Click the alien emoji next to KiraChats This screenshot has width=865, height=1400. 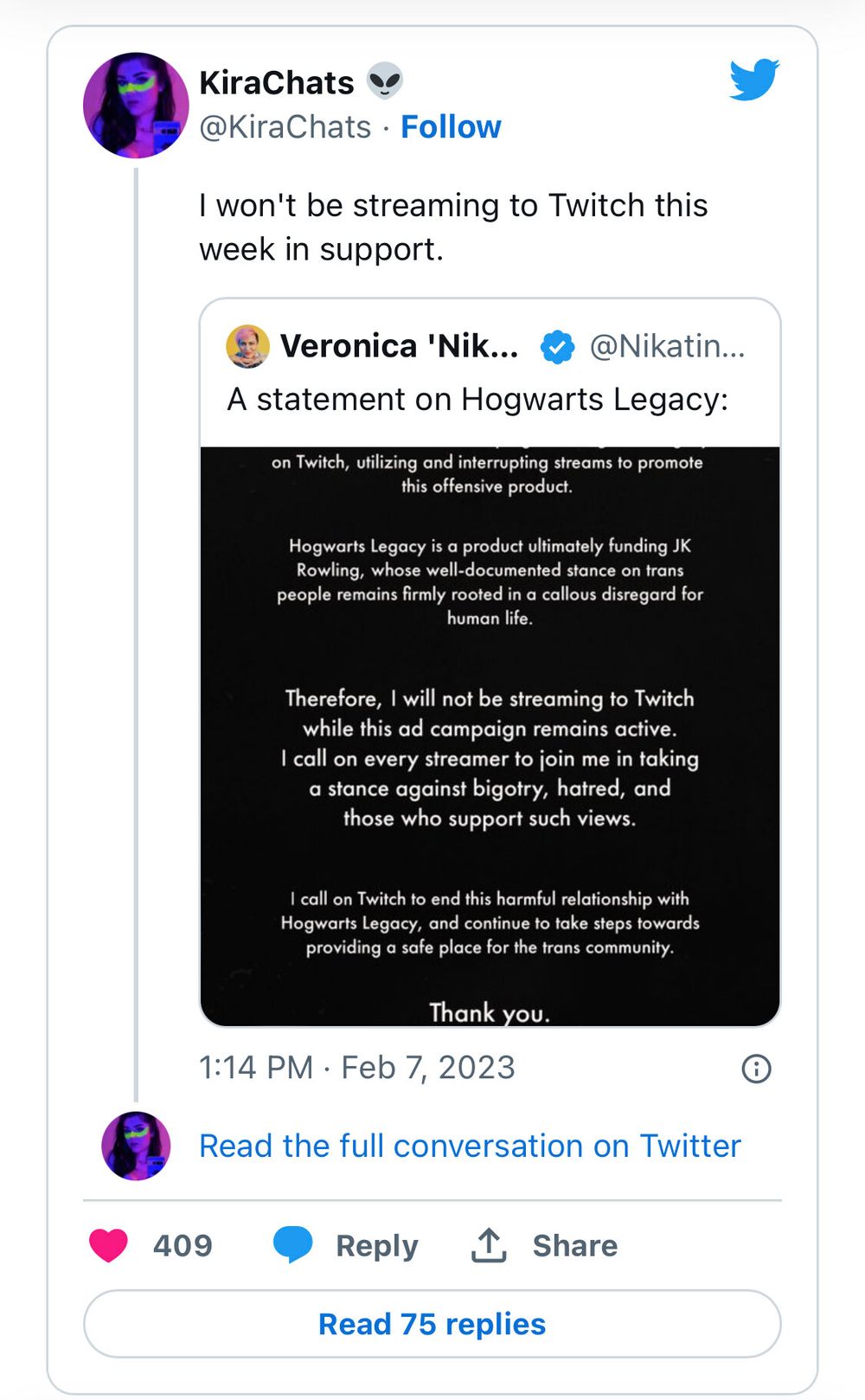pyautogui.click(x=385, y=82)
